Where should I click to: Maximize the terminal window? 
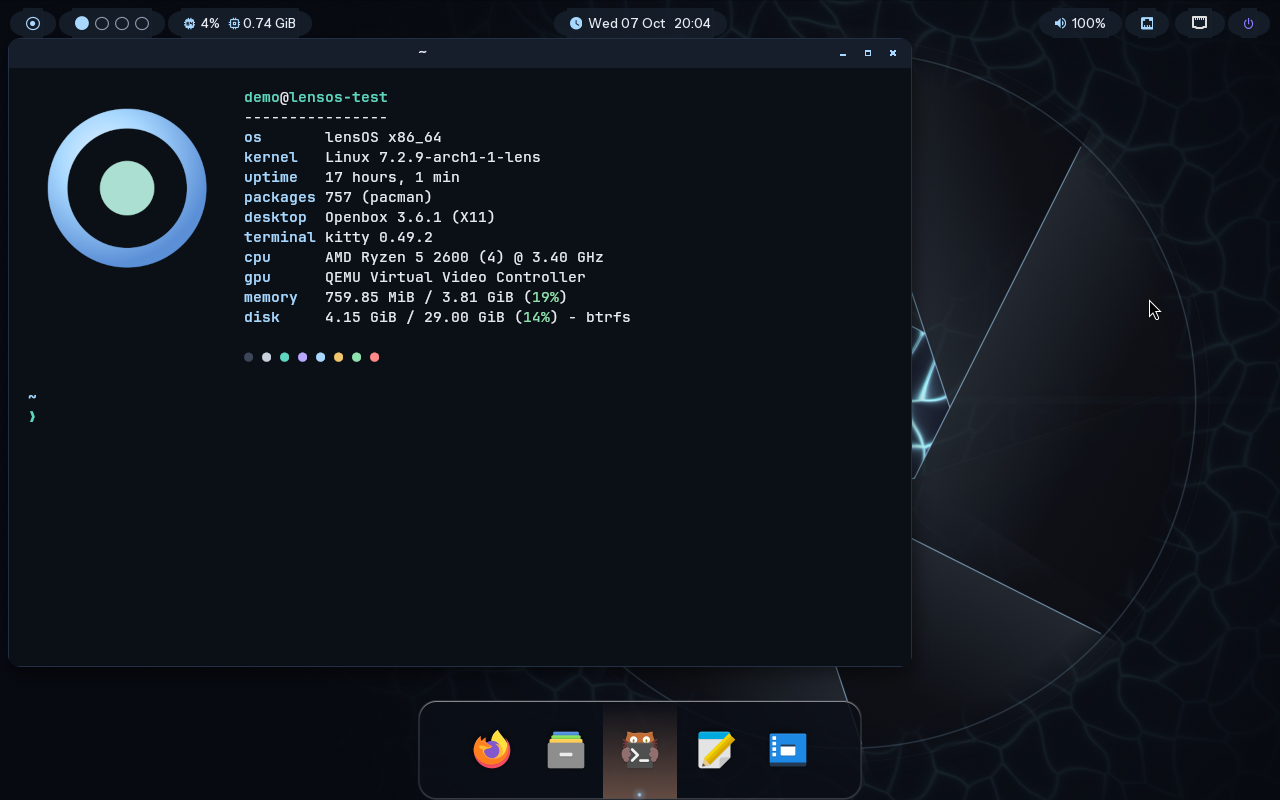(868, 53)
